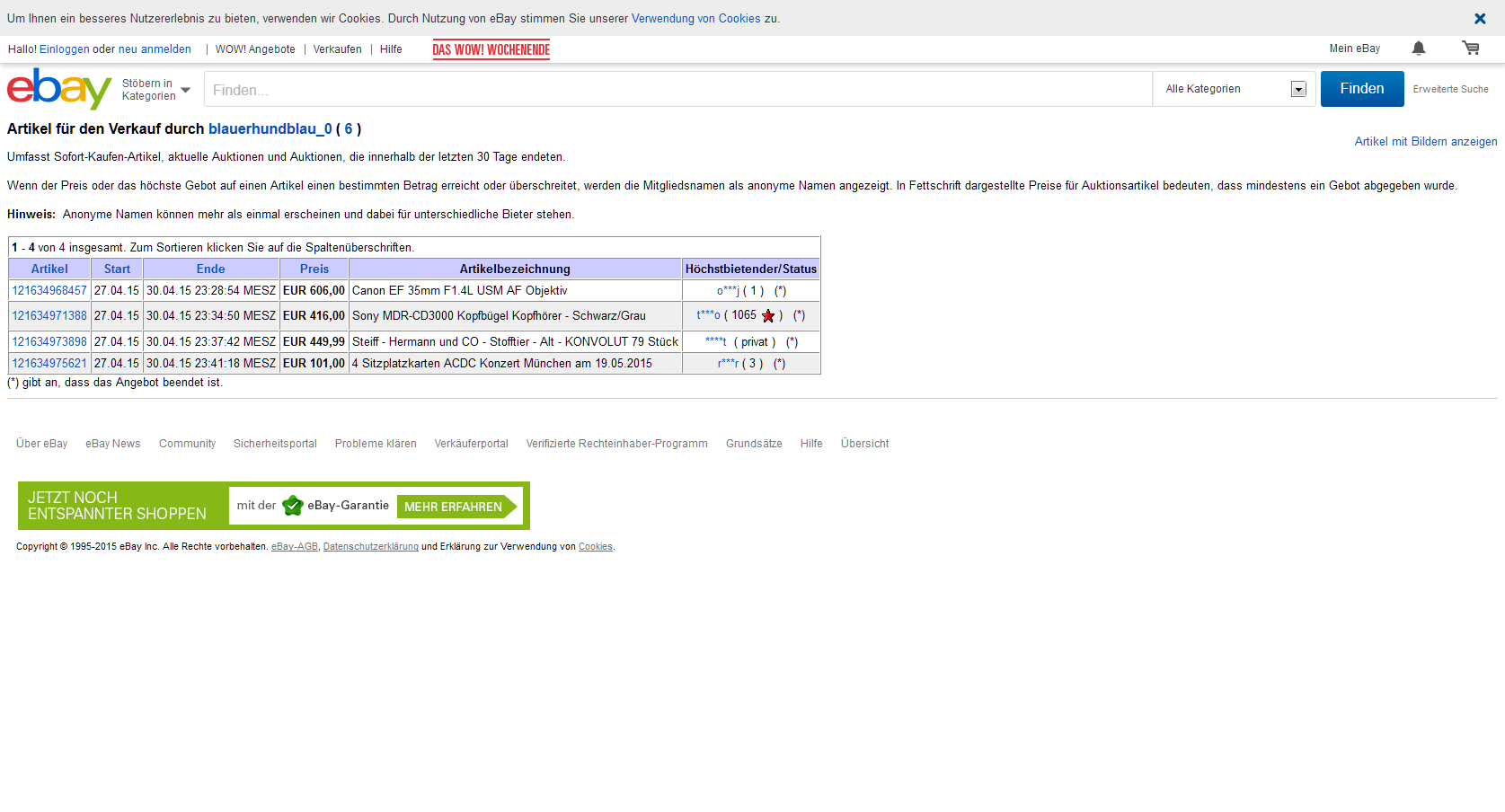Open Übersicht footer link
1505x812 pixels.
(x=864, y=444)
